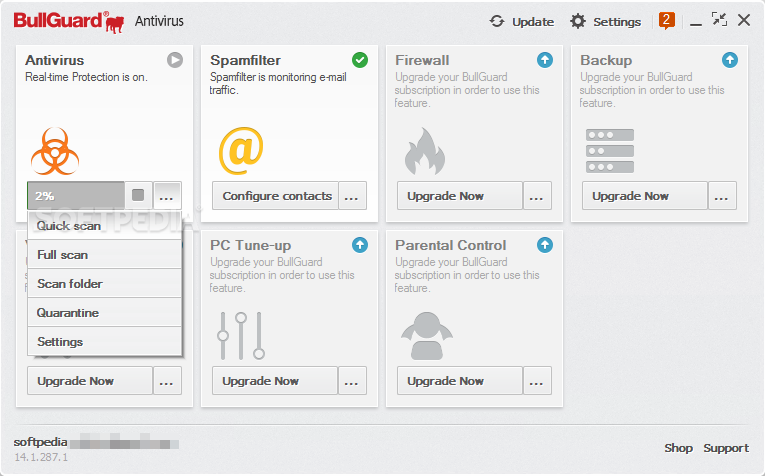Viewport: 765px width, 476px height.
Task: Click the PC Tune-up sliders icon
Action: pyautogui.click(x=241, y=336)
